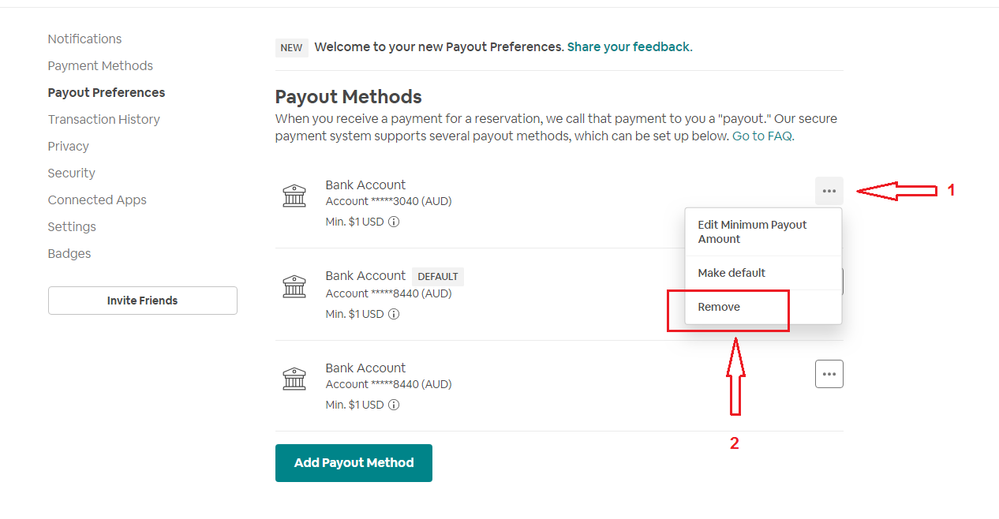Choose Make default in the options menu

click(x=732, y=273)
